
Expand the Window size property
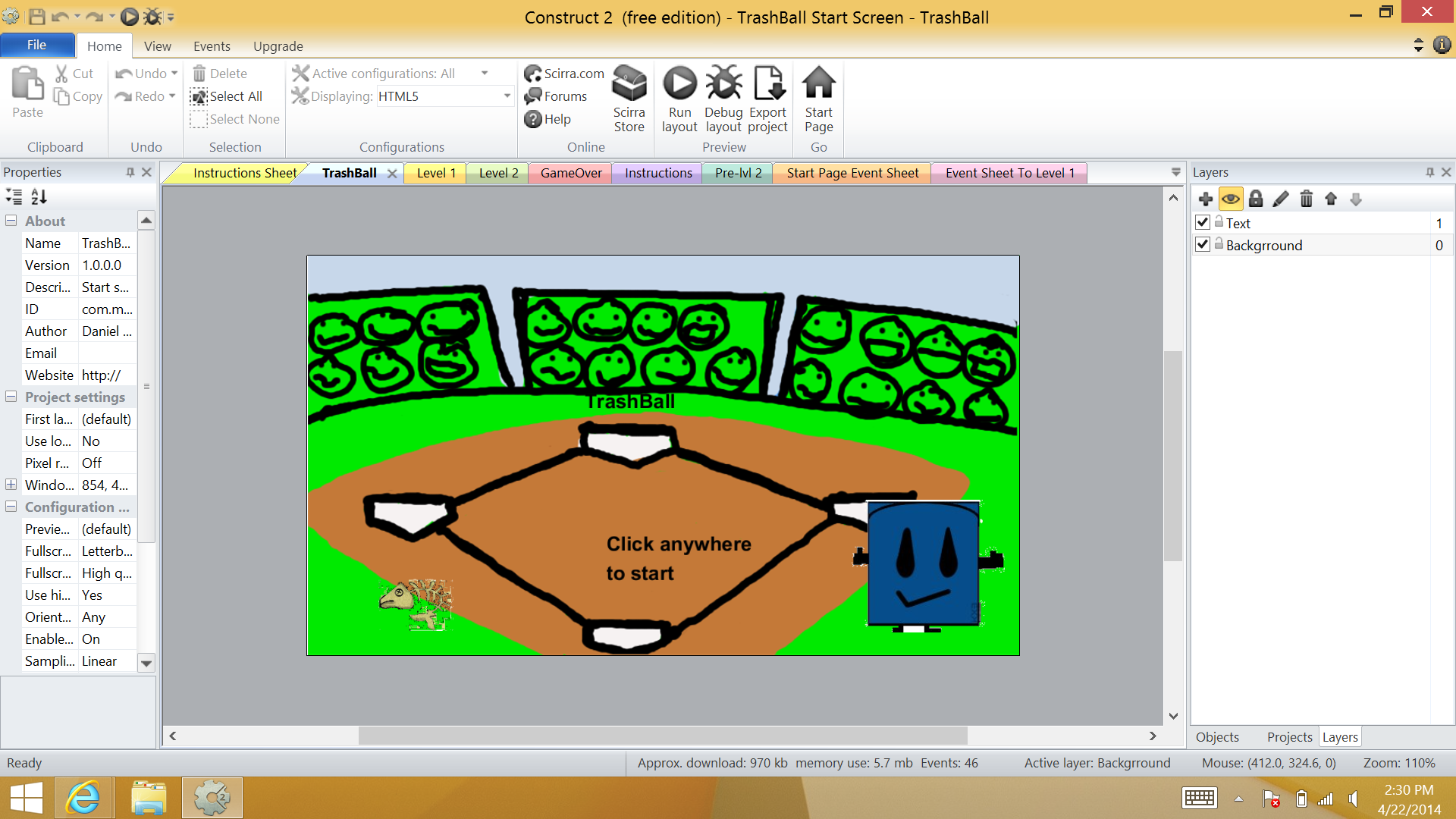(x=11, y=485)
